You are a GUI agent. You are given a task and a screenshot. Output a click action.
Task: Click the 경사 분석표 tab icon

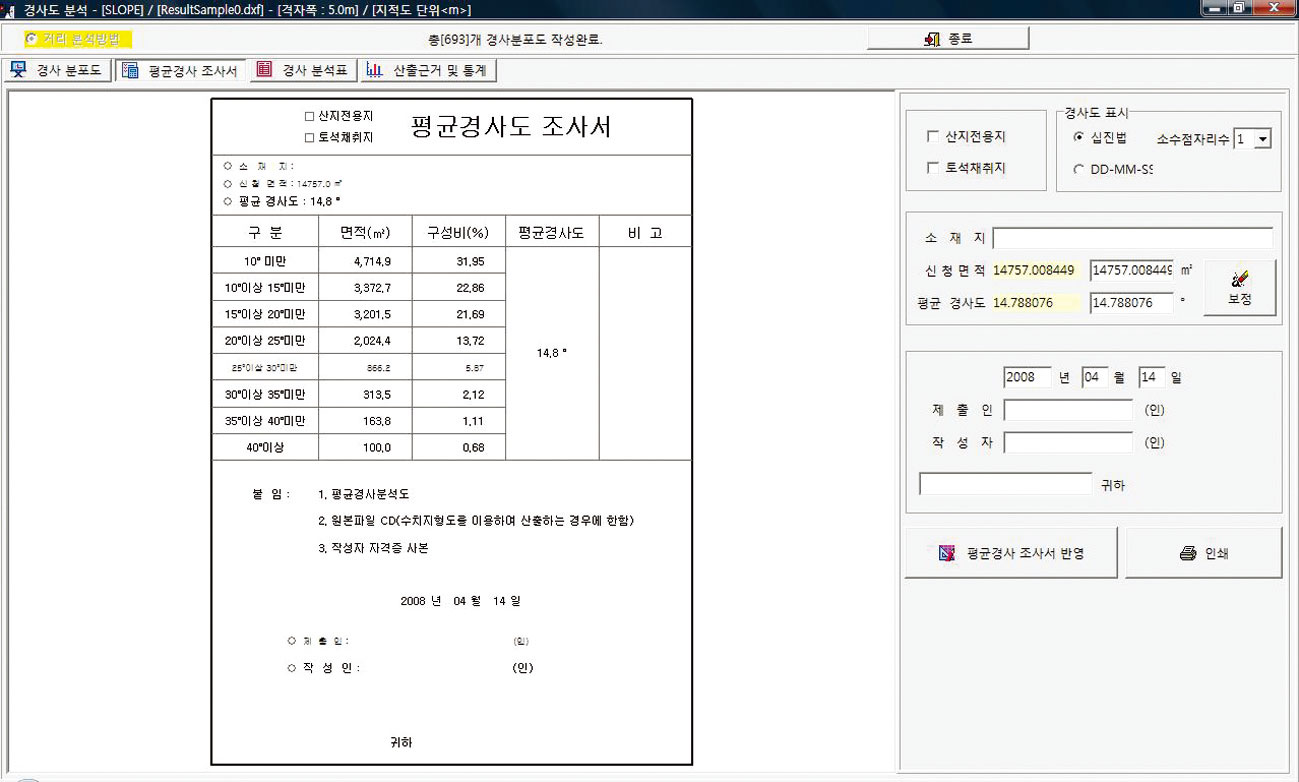point(264,70)
